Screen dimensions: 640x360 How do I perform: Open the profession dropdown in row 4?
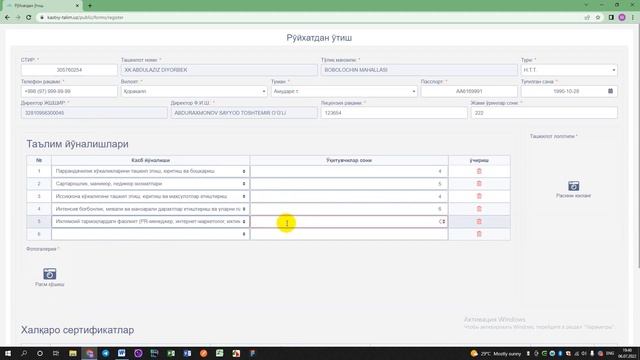150,209
